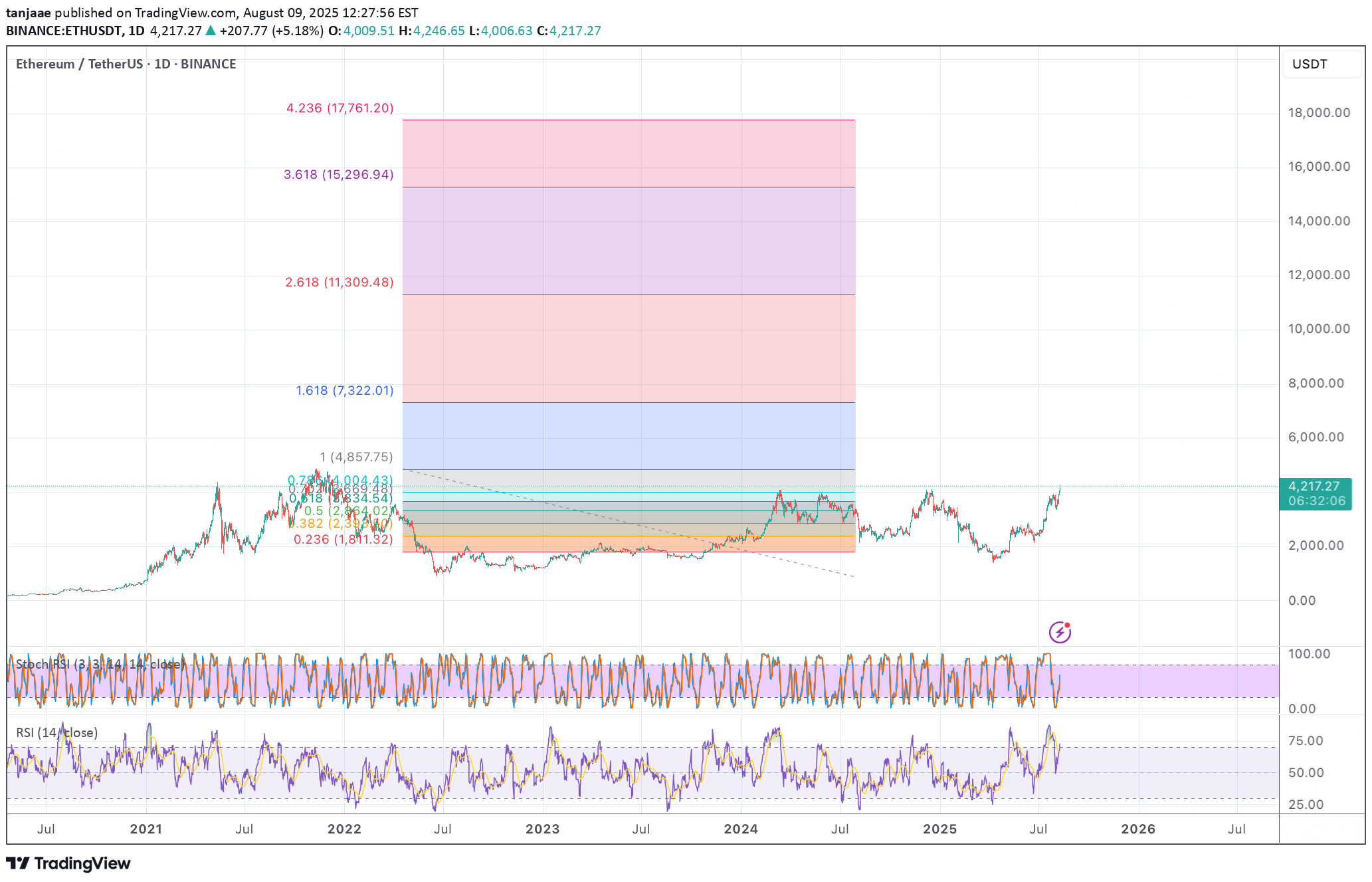
Task: Click the RSI (14, close) indicator label
Action: 57,732
